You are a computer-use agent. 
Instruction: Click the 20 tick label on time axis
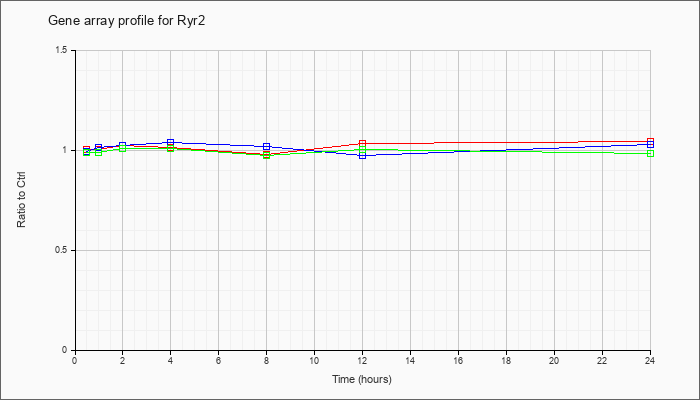[x=554, y=361]
